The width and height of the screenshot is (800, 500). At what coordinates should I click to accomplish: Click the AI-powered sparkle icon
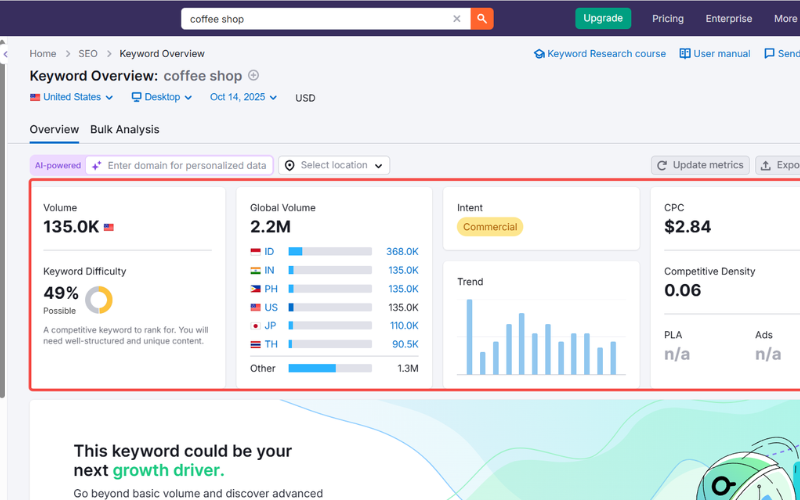pyautogui.click(x=96, y=166)
